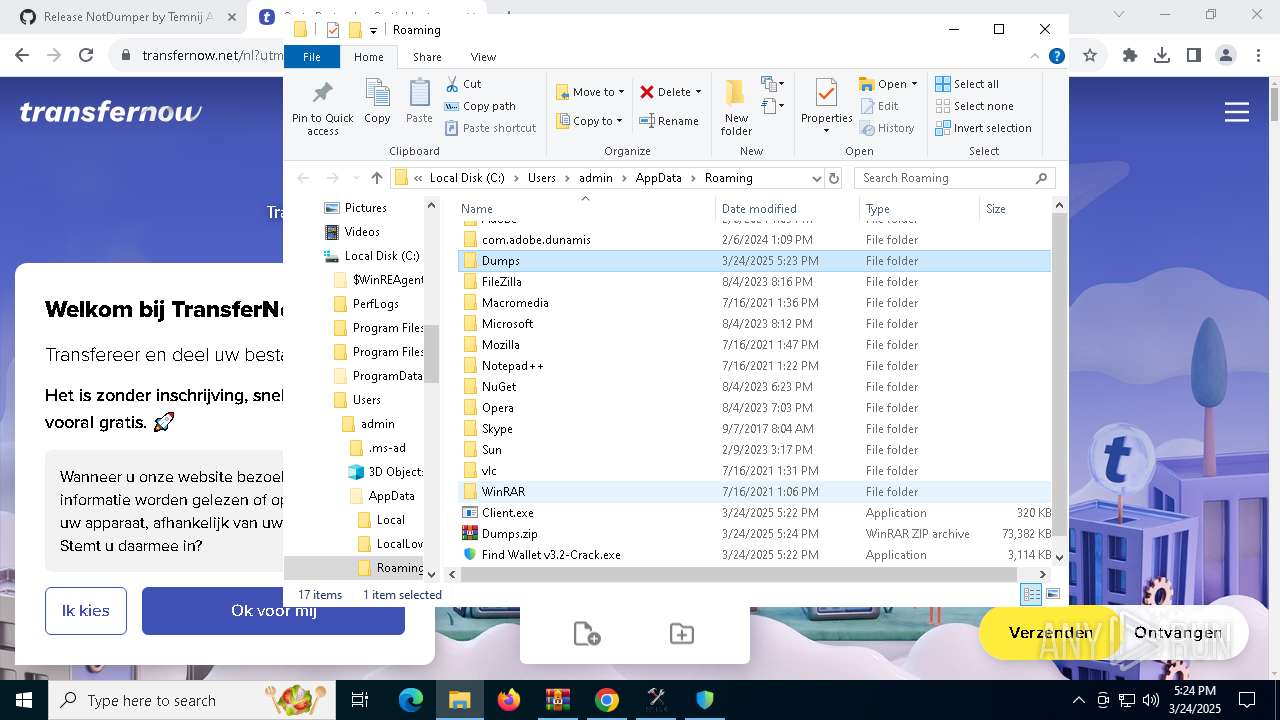Open Quick Access Toolbar customize arrow
Viewport: 1280px width, 720px height.
coord(373,31)
